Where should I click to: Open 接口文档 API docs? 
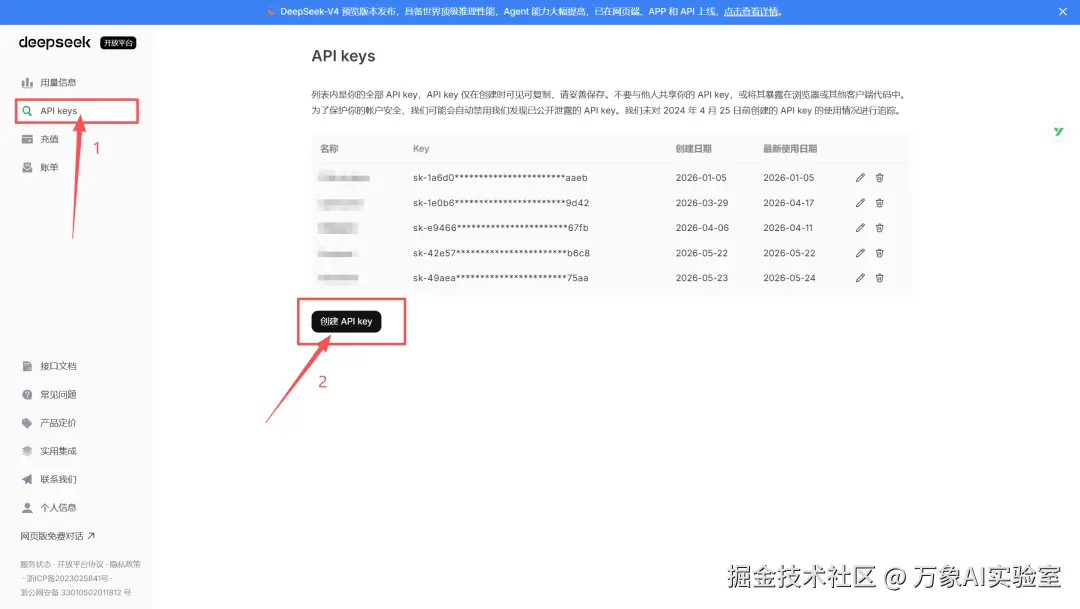coord(58,367)
